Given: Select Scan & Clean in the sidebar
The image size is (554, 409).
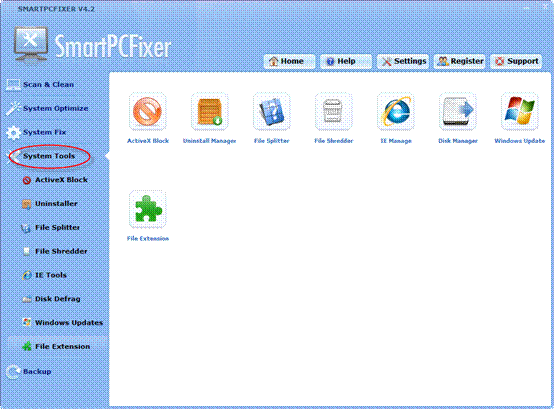Looking at the screenshot, I should point(40,84).
